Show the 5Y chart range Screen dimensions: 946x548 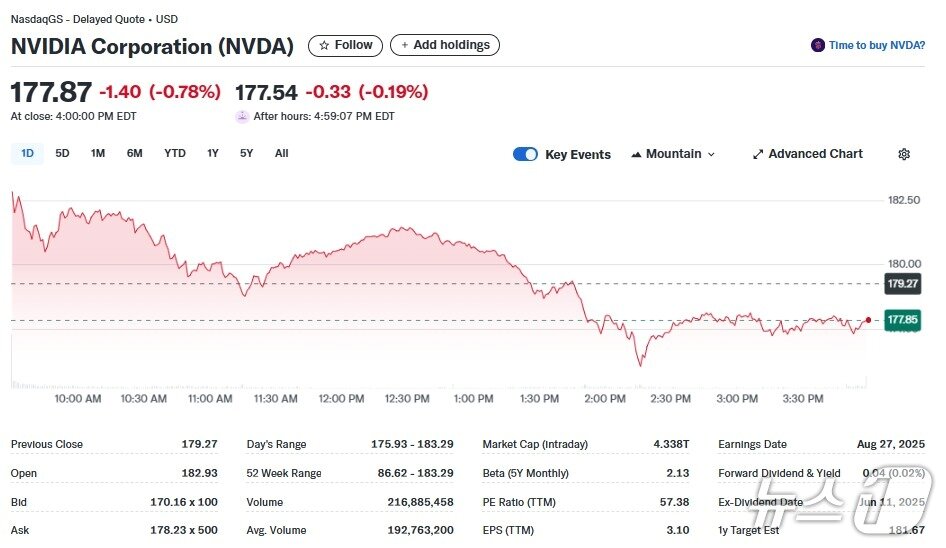[246, 154]
